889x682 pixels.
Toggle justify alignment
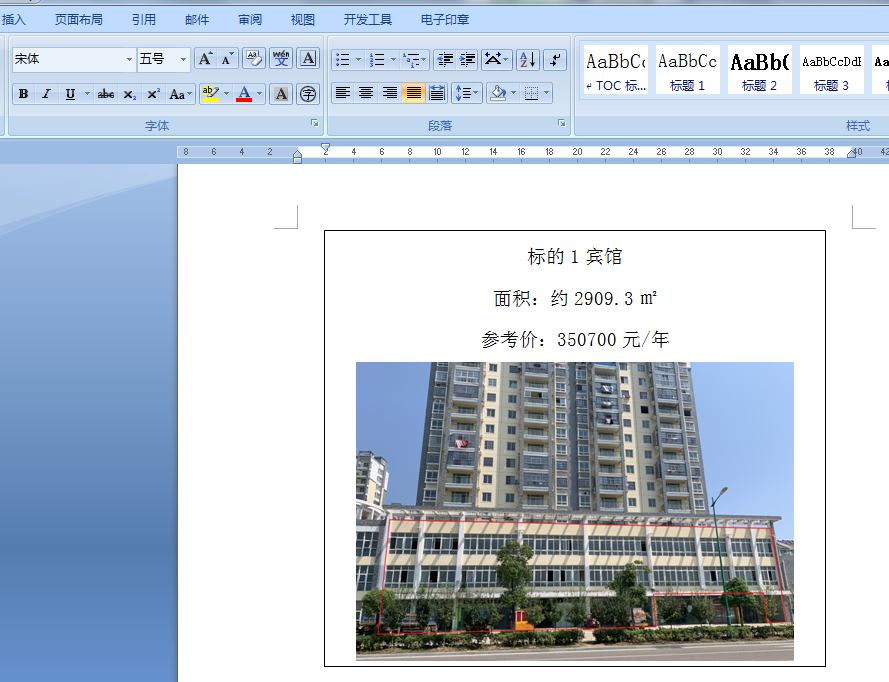click(x=413, y=93)
